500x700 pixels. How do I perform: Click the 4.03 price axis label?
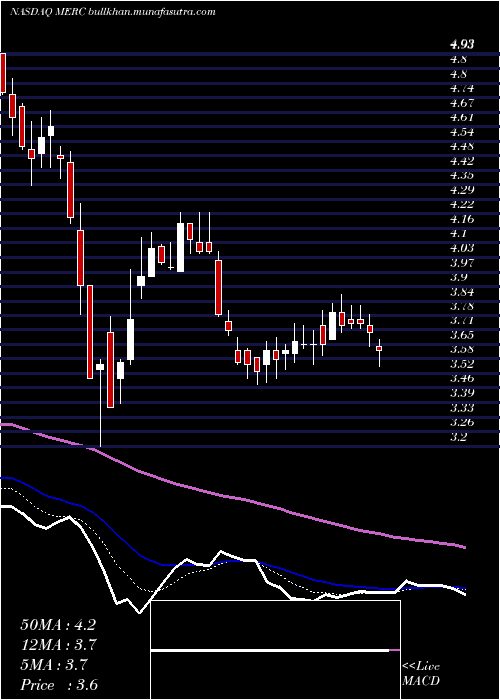point(462,248)
